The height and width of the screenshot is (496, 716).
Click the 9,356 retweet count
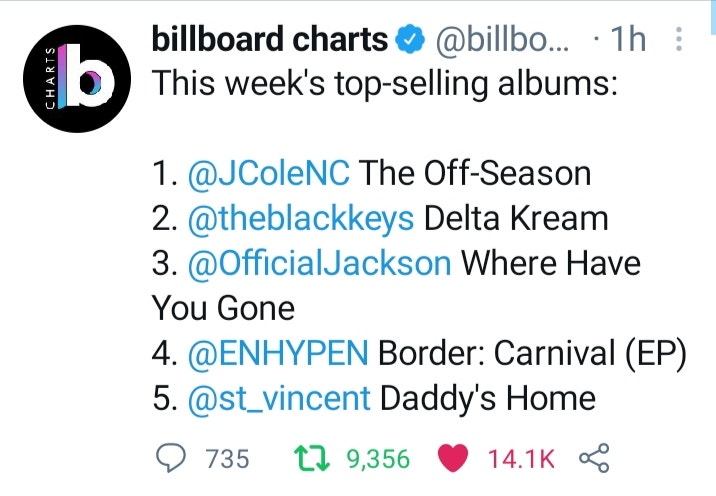pyautogui.click(x=378, y=459)
